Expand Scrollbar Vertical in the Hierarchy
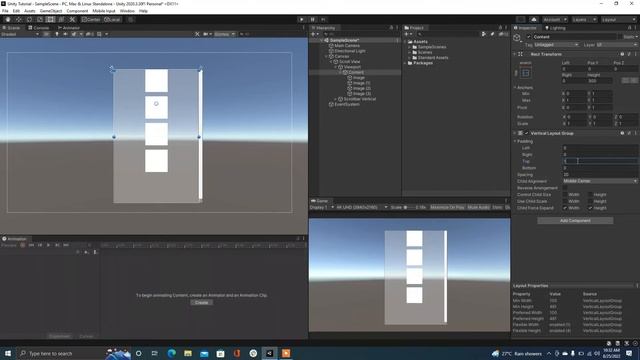 tap(336, 99)
